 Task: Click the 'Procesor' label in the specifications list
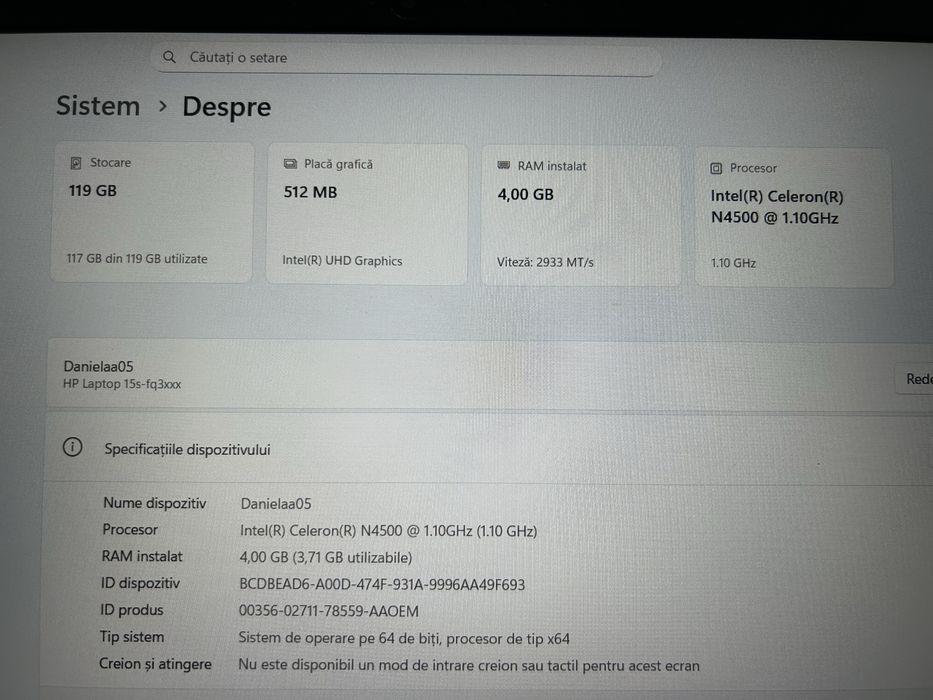click(x=130, y=530)
